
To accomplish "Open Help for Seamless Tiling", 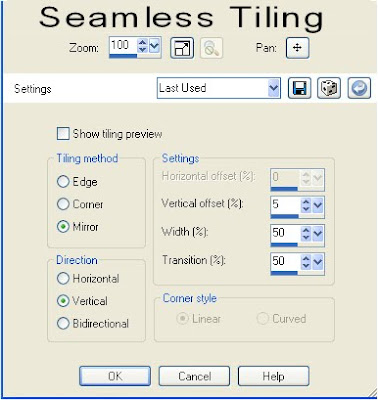I will pyautogui.click(x=273, y=376).
